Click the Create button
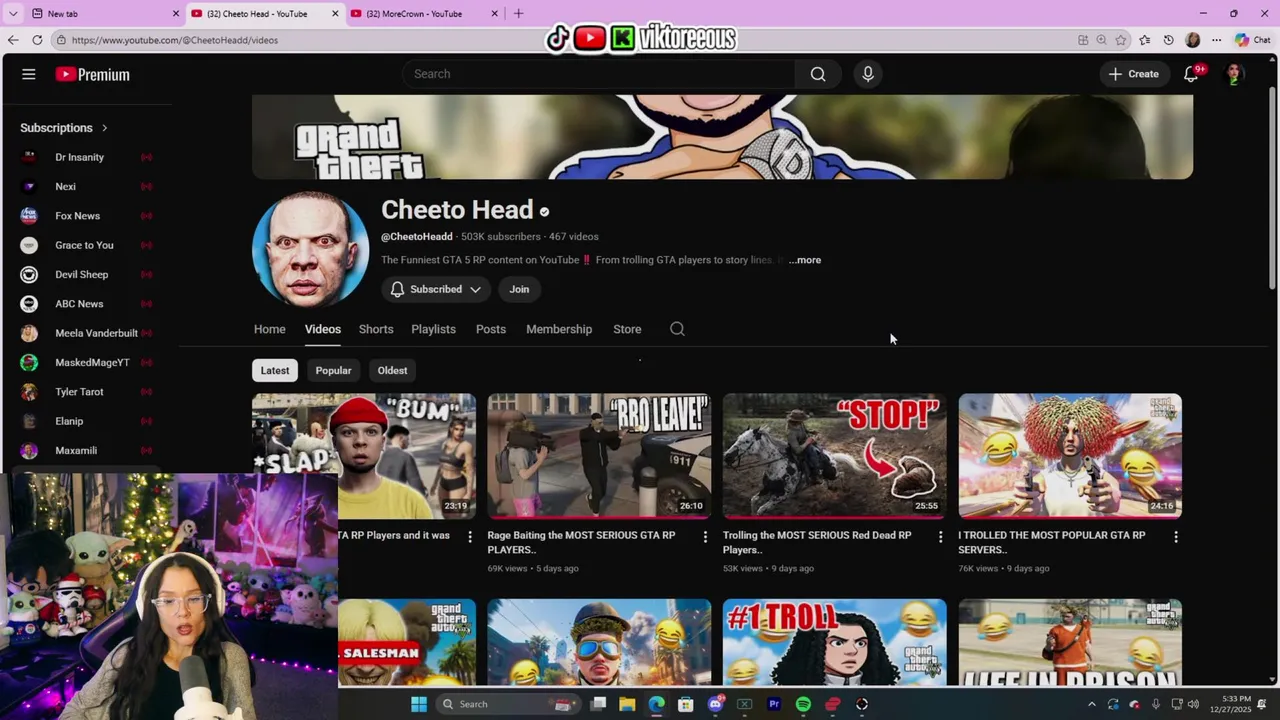The height and width of the screenshot is (720, 1280). tap(1134, 74)
